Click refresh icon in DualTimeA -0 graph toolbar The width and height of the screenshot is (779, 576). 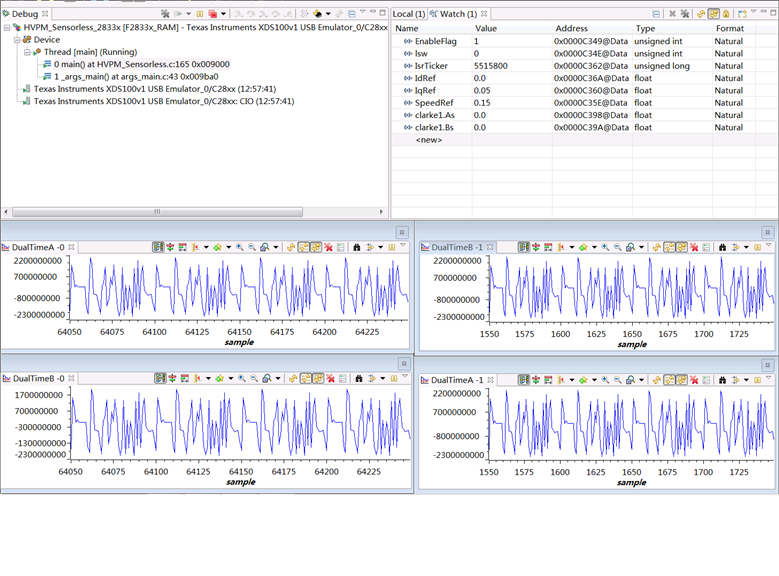coord(291,247)
